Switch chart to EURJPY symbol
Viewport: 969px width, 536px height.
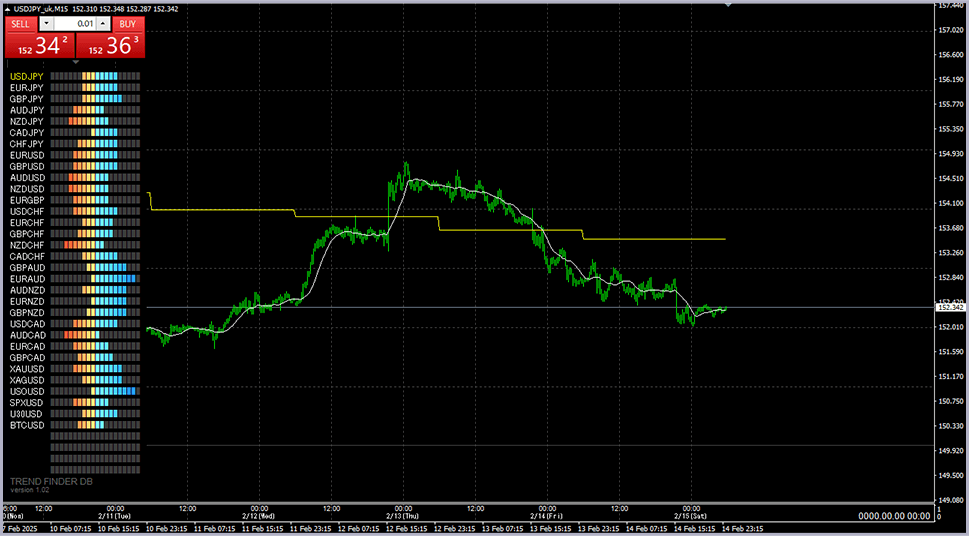point(27,88)
